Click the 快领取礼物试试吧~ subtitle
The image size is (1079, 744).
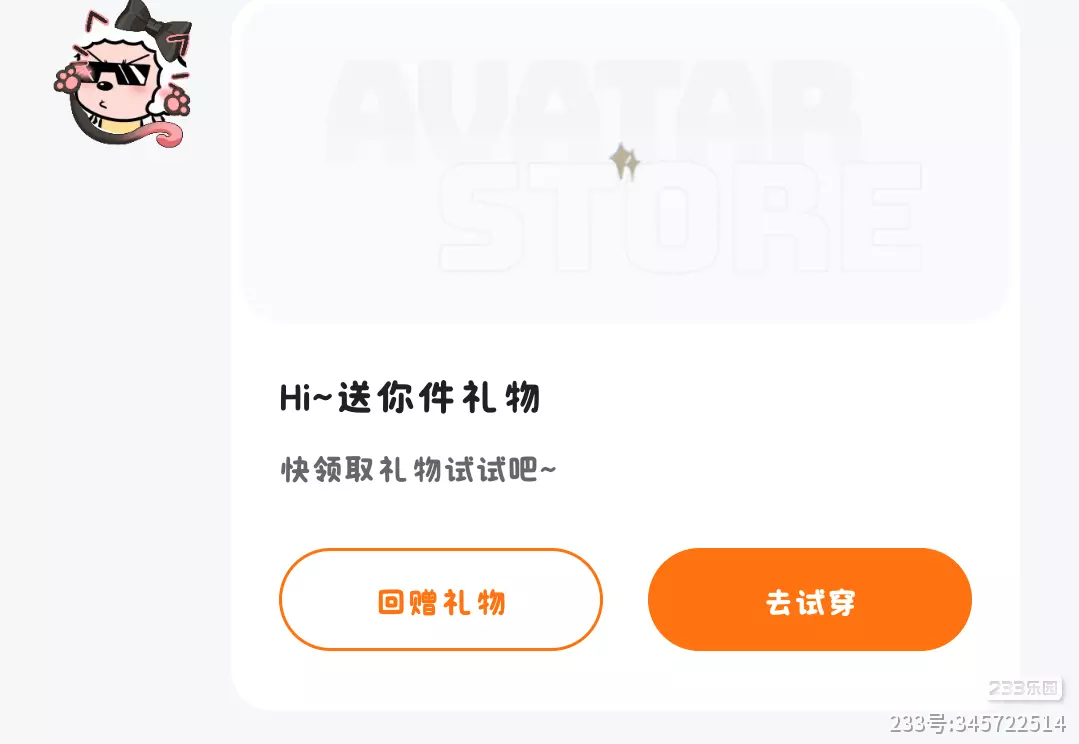pos(418,470)
